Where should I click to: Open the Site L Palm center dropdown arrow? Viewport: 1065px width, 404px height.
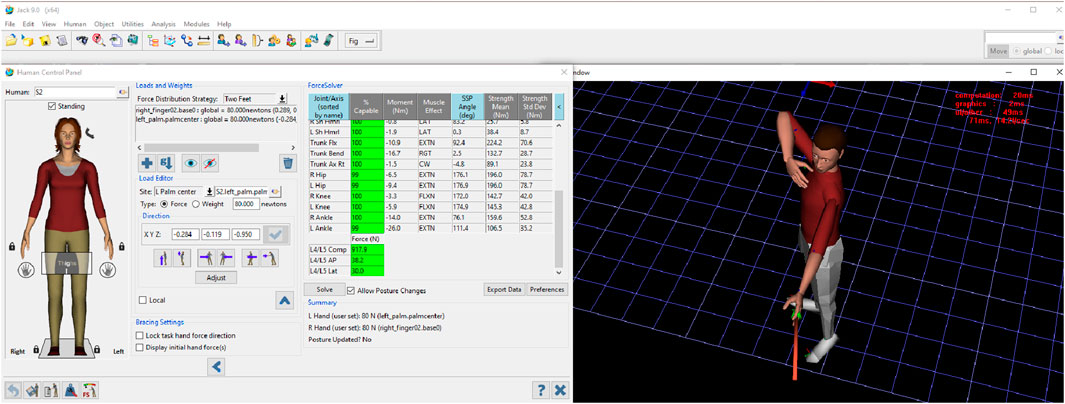[x=210, y=191]
